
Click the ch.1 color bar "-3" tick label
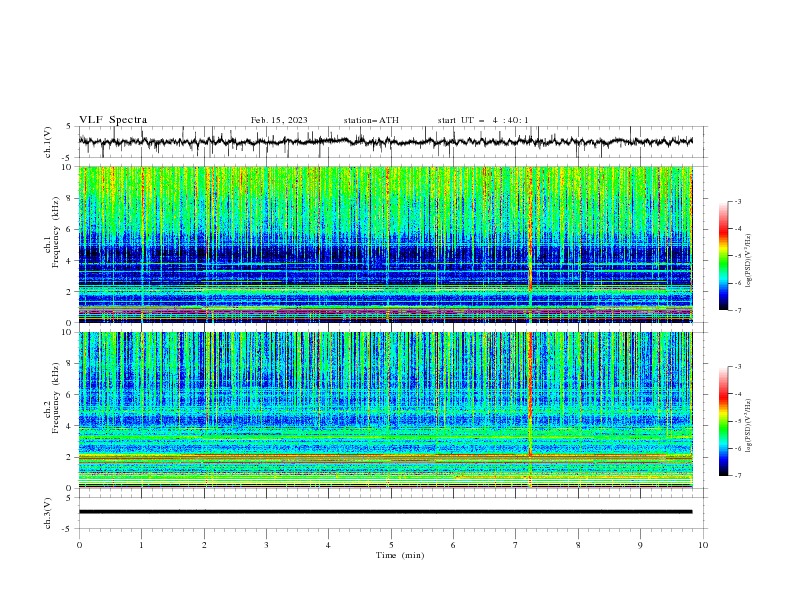[x=737, y=201]
